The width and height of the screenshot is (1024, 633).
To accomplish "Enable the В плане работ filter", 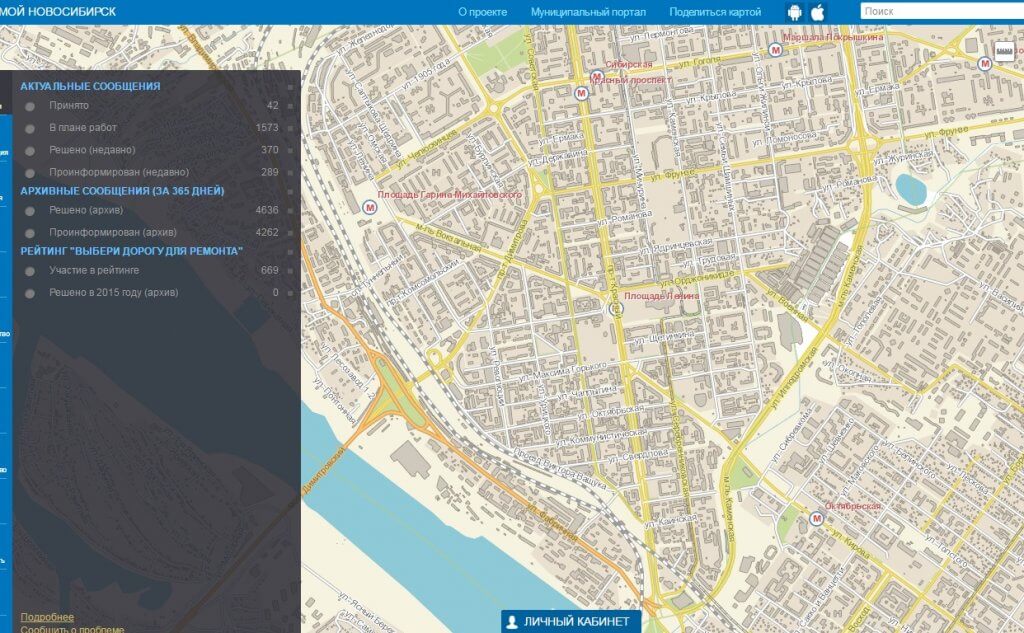I will pyautogui.click(x=30, y=128).
